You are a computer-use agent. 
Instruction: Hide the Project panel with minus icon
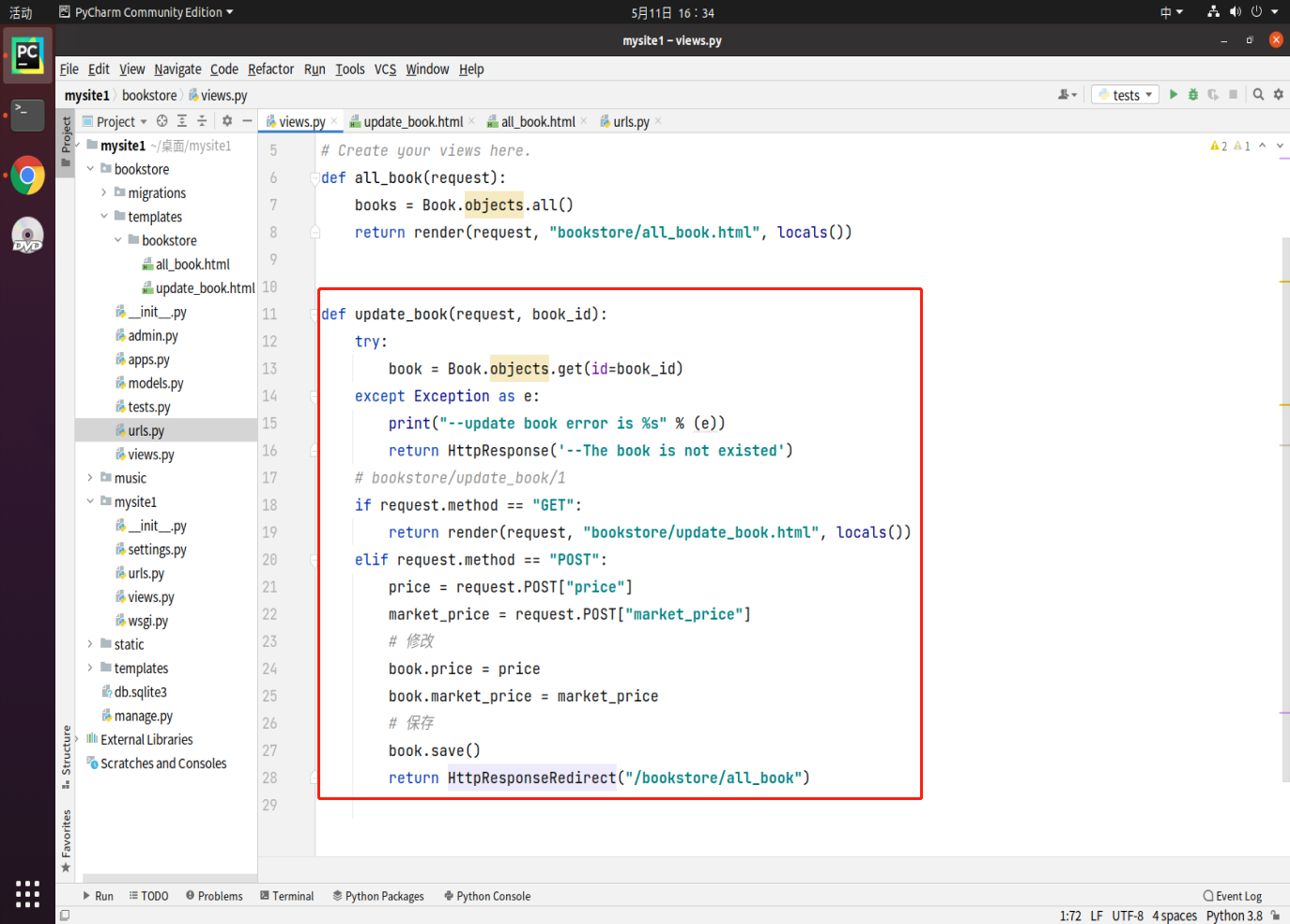[247, 121]
